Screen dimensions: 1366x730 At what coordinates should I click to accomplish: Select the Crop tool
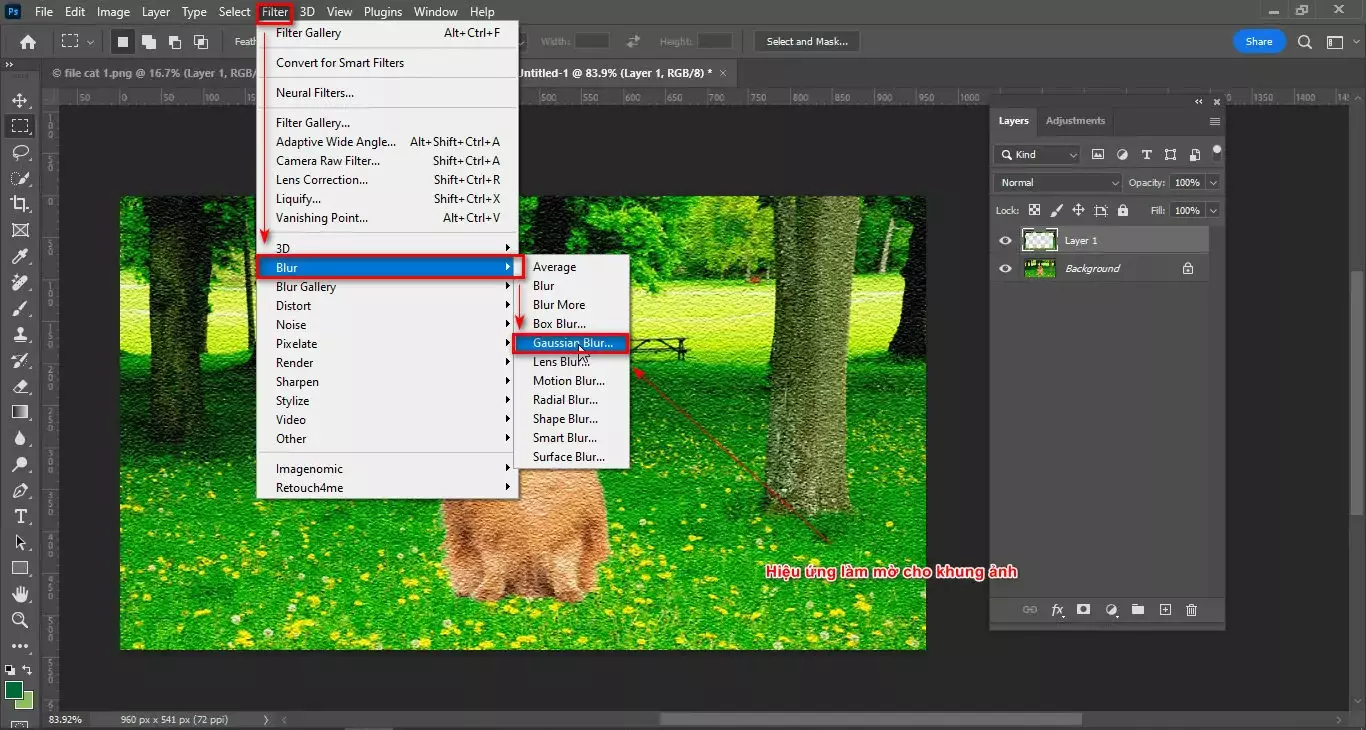[x=20, y=204]
